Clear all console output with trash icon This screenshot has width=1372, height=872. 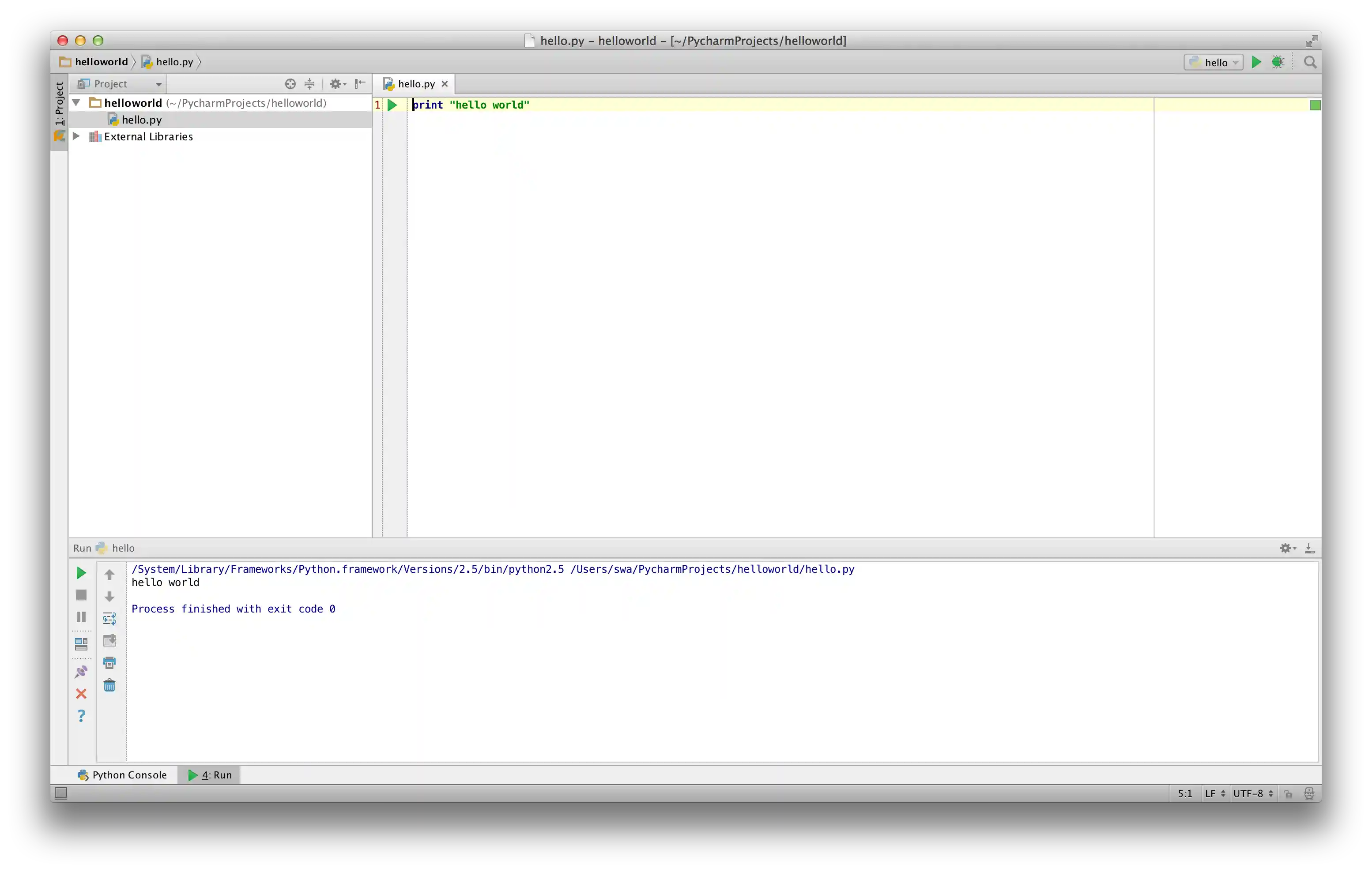tap(109, 685)
